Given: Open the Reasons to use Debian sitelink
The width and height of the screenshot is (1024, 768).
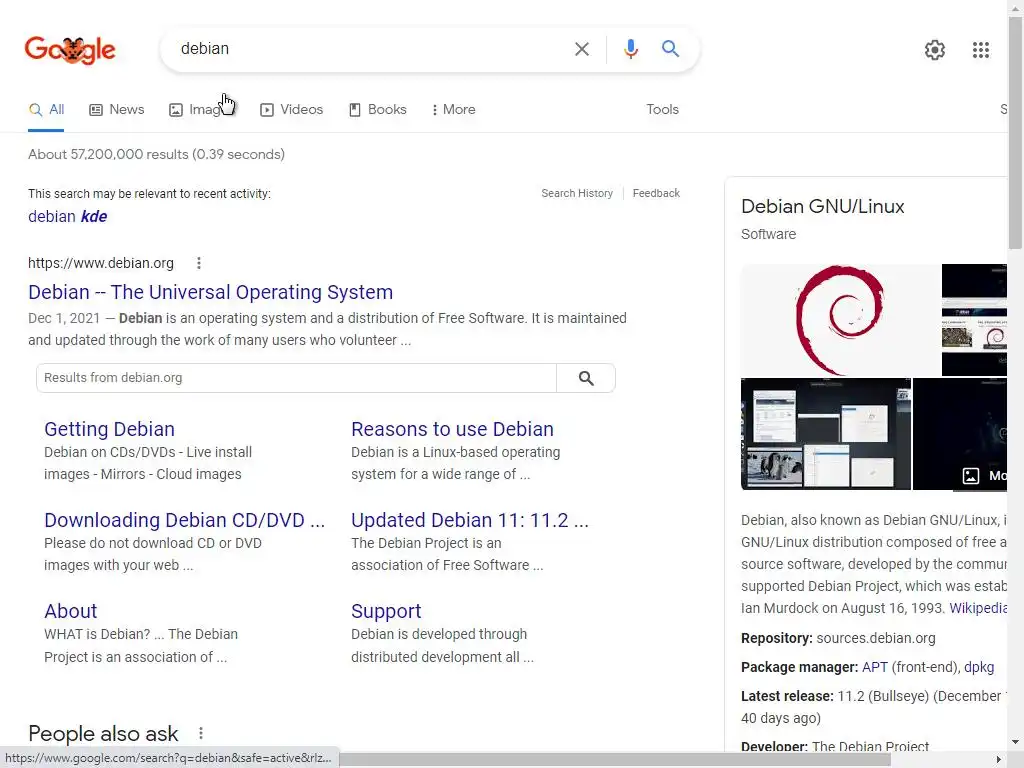Looking at the screenshot, I should click(452, 429).
